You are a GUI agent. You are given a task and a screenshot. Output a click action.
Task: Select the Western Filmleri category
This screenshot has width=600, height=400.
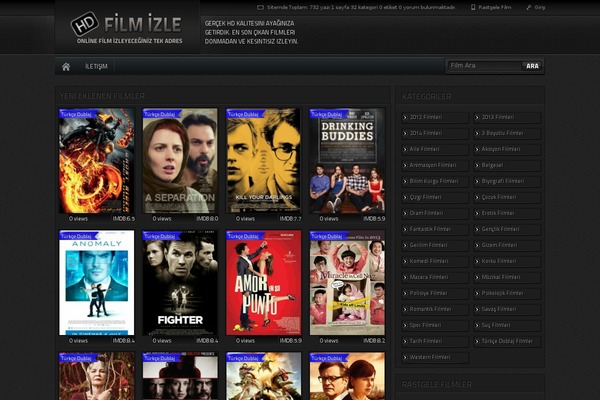[x=435, y=357]
